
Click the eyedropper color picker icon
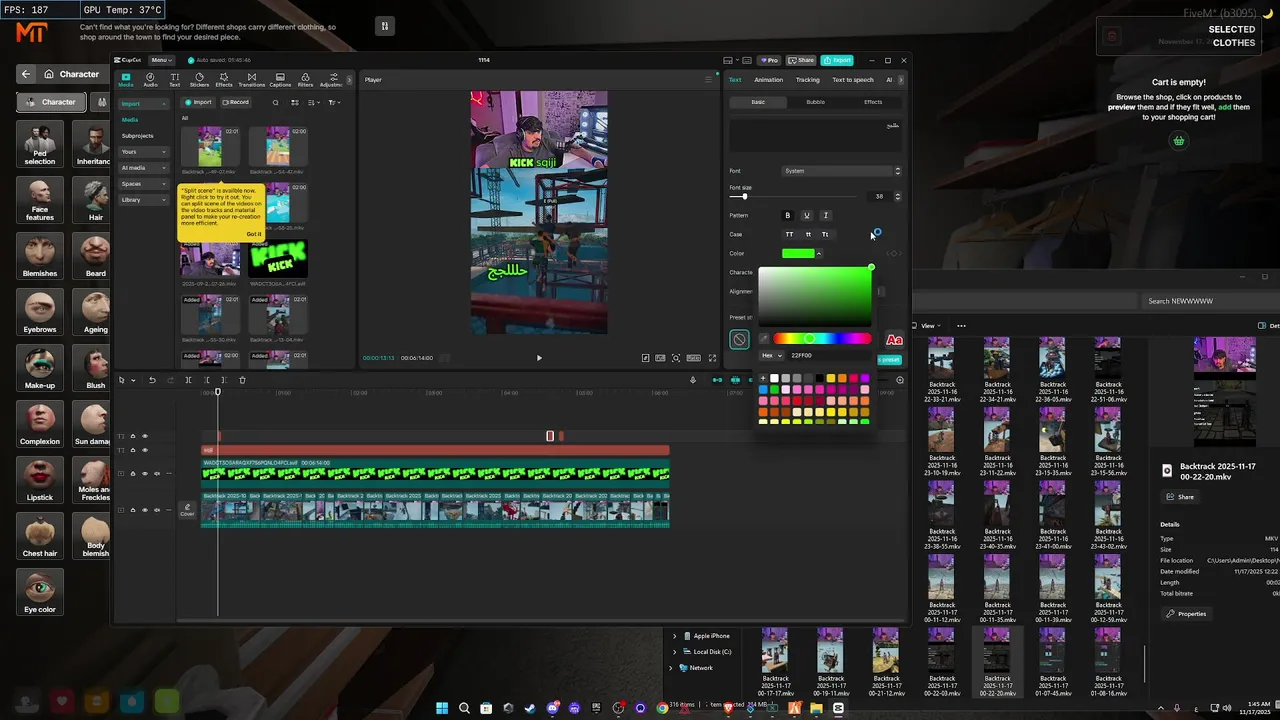[x=765, y=339]
